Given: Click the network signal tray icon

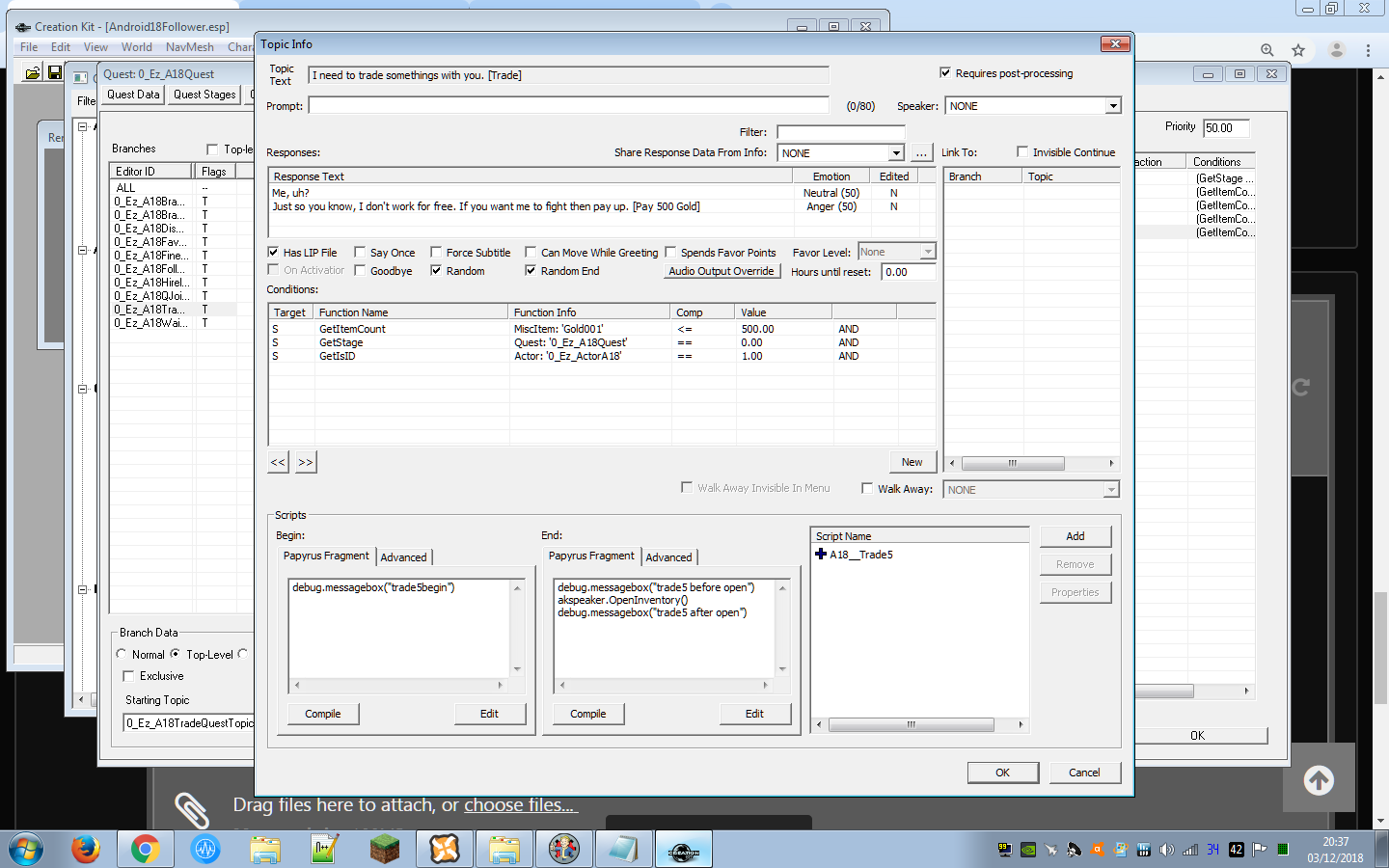Looking at the screenshot, I should 1190,850.
